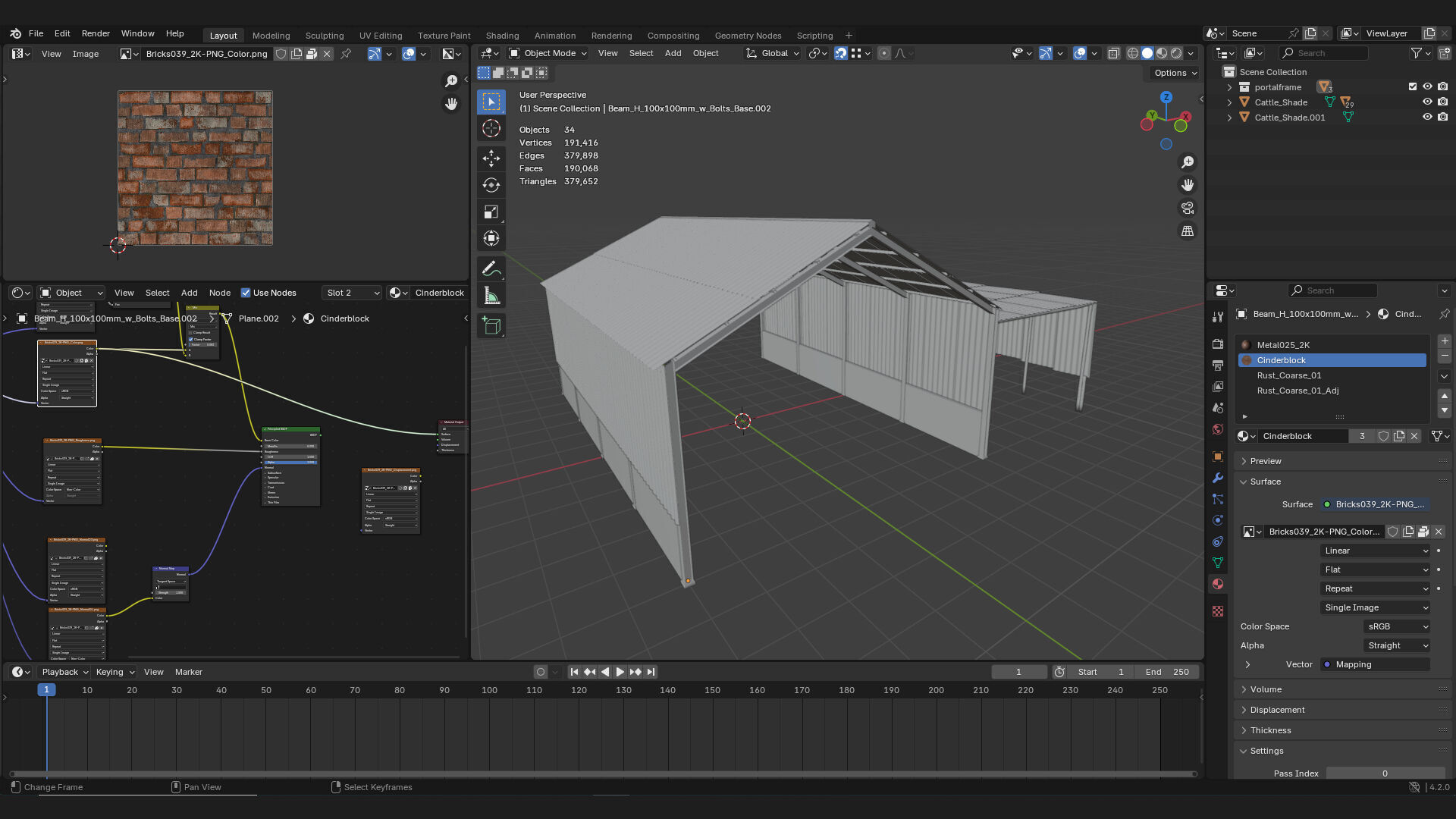Screen dimensions: 1456x819
Task: Open the Texture properties tab
Action: 1218,611
